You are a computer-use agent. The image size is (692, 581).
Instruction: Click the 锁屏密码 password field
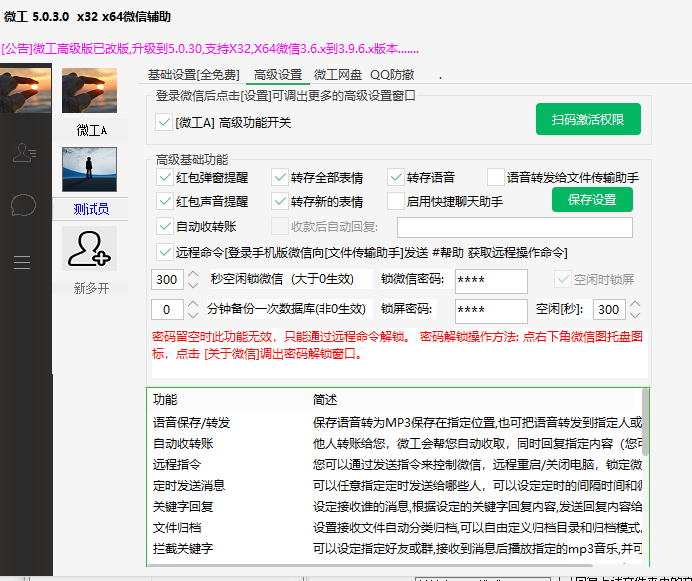[x=491, y=311]
